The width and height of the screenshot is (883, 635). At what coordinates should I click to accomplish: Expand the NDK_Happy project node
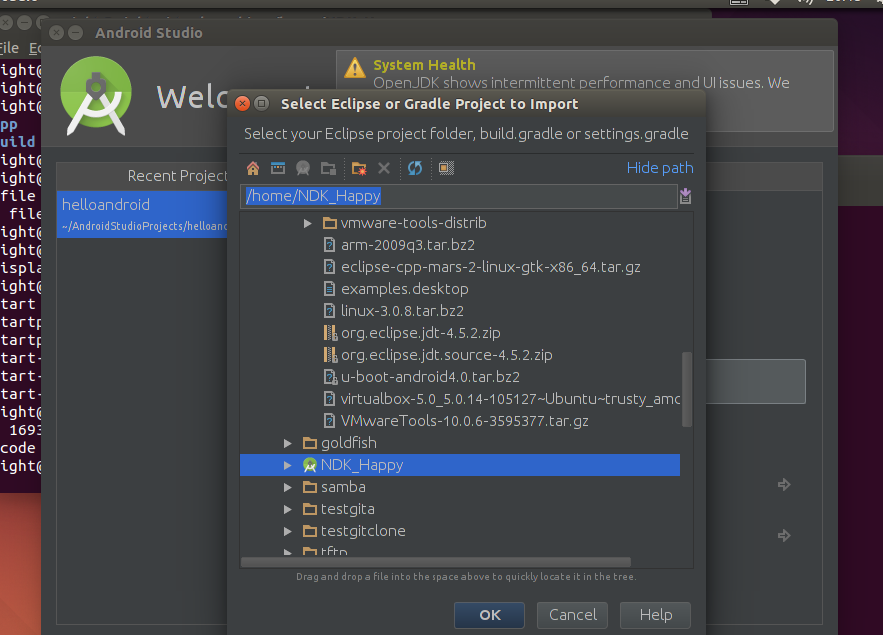click(288, 466)
